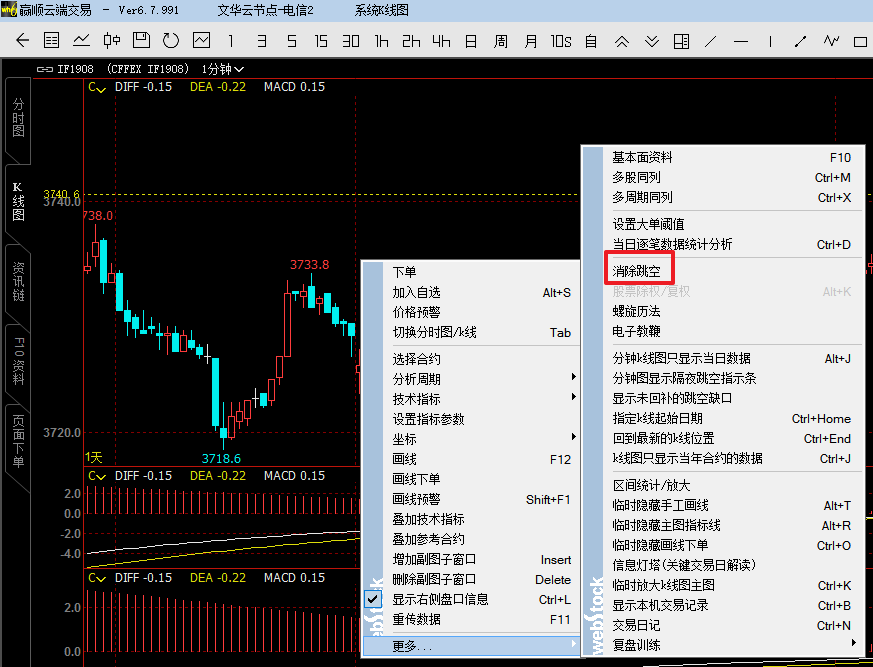Select the 15-minute period toolbar button
873x667 pixels.
(x=321, y=41)
